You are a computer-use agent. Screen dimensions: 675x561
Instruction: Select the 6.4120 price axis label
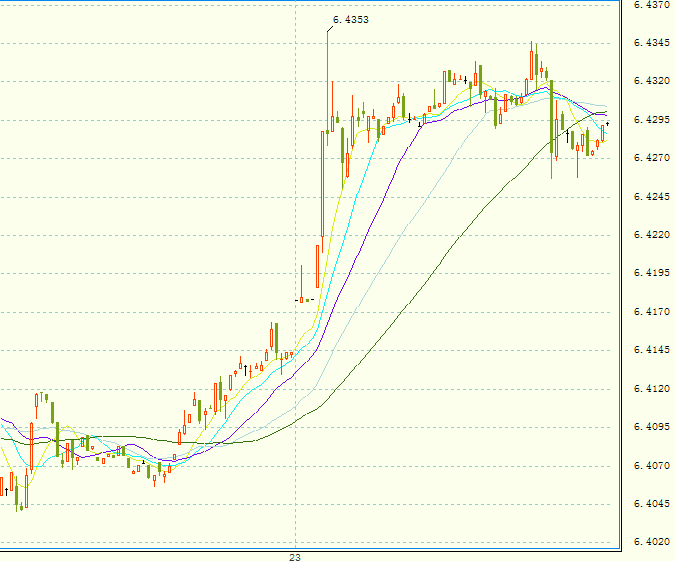tap(652, 389)
